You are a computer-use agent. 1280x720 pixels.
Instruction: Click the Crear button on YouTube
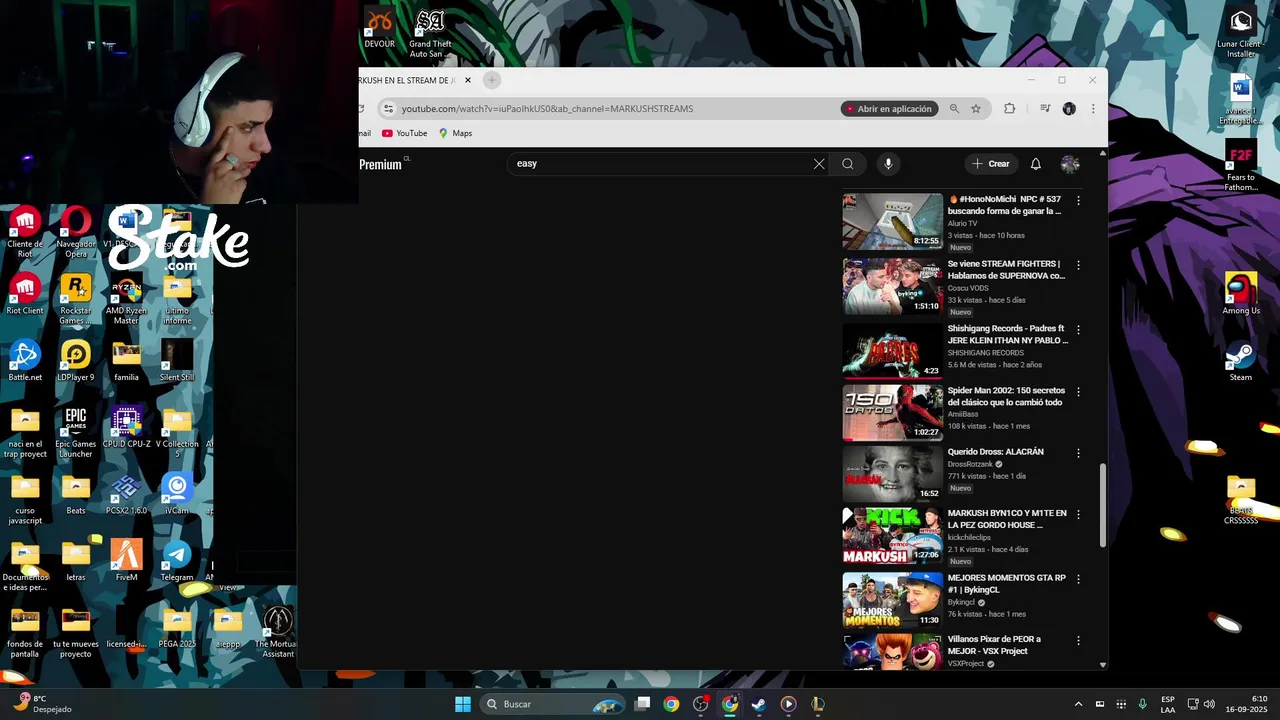991,164
